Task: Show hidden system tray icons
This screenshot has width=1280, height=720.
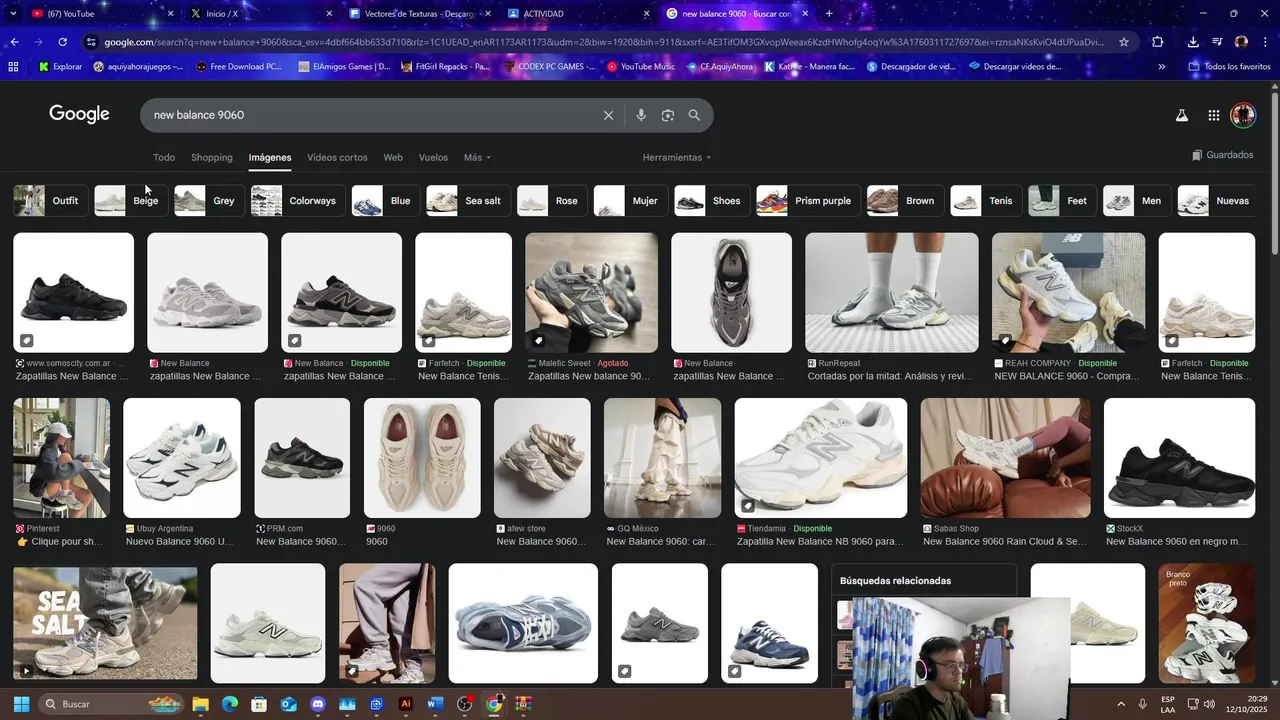Action: click(1120, 704)
